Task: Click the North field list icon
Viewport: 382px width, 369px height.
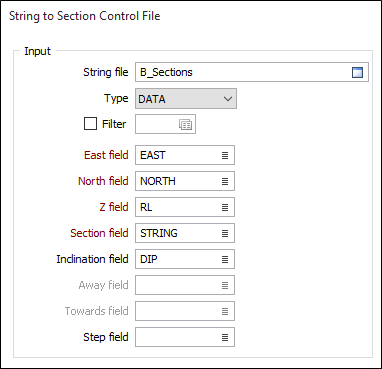Action: [x=225, y=181]
